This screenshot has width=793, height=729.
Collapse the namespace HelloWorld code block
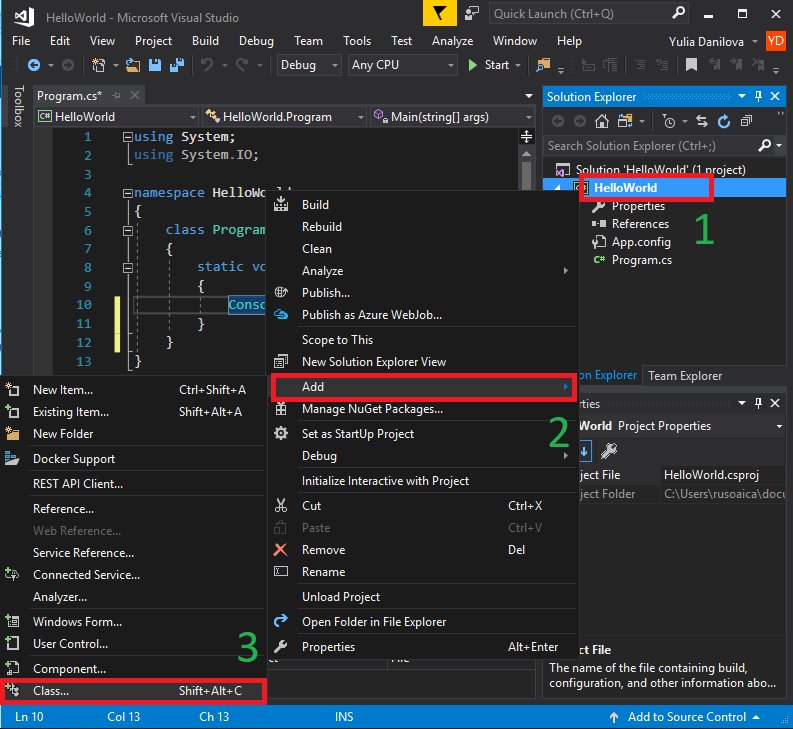(x=127, y=193)
